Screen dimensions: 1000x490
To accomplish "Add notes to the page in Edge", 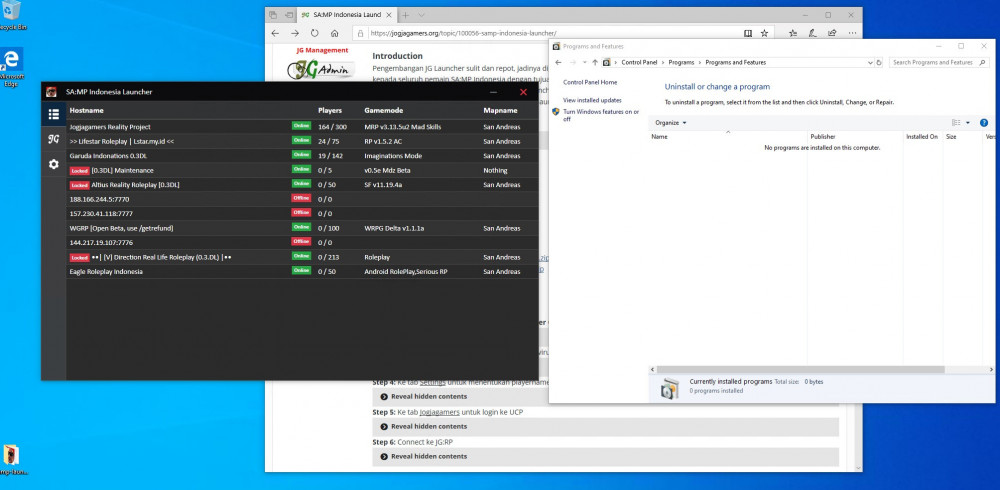I will [x=812, y=33].
